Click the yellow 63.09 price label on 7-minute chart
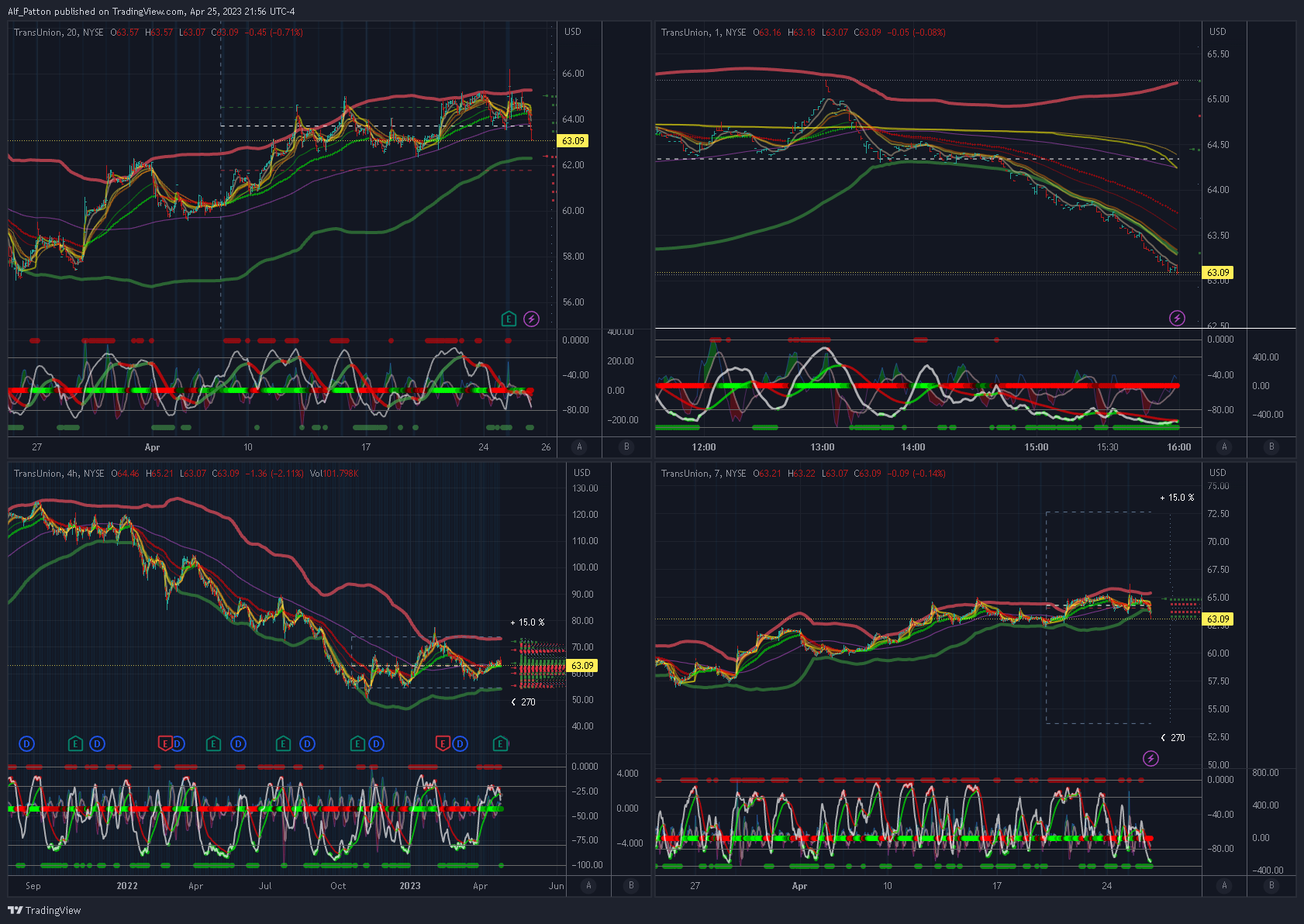The width and height of the screenshot is (1304, 924). click(1218, 619)
